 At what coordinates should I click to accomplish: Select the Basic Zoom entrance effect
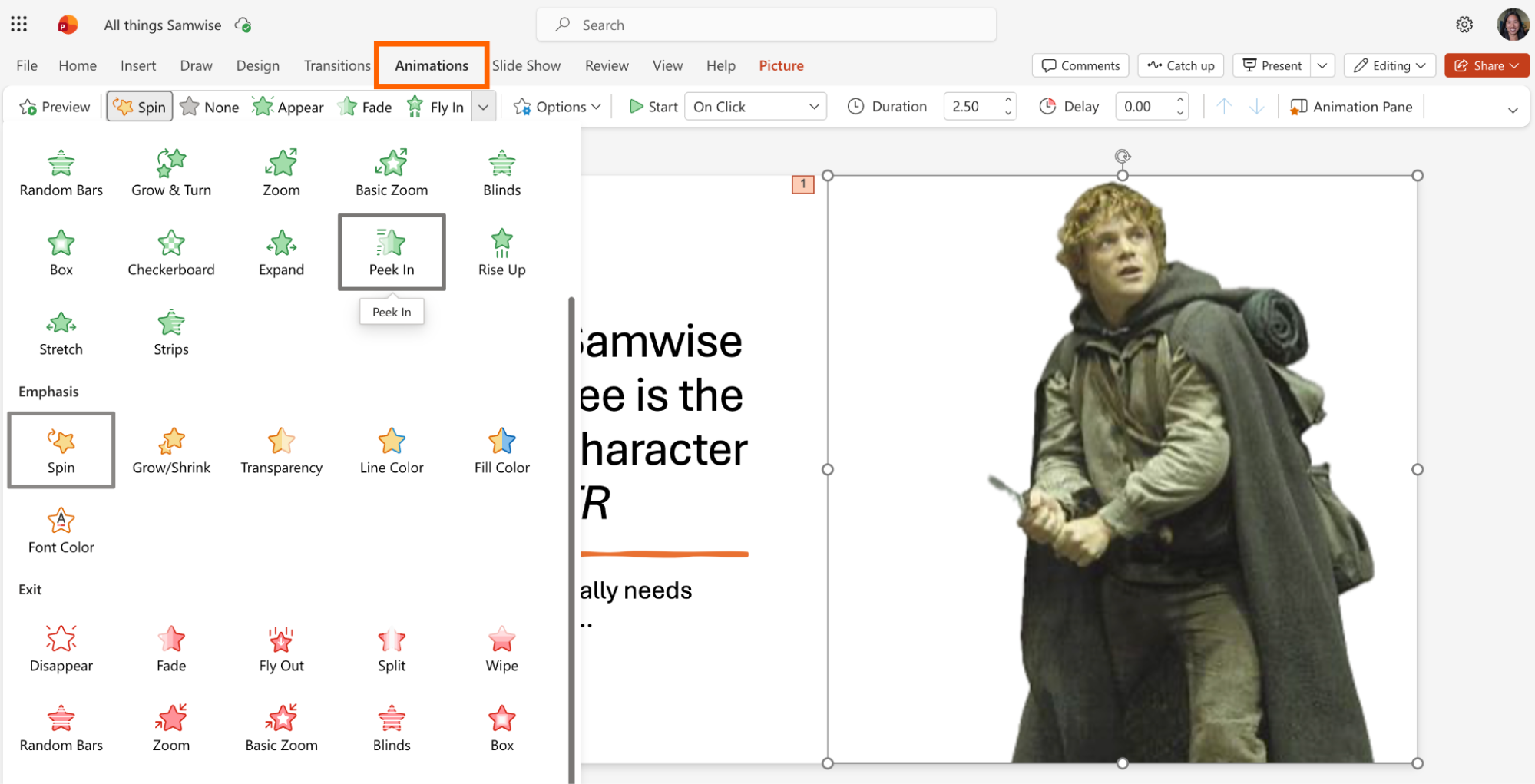392,174
